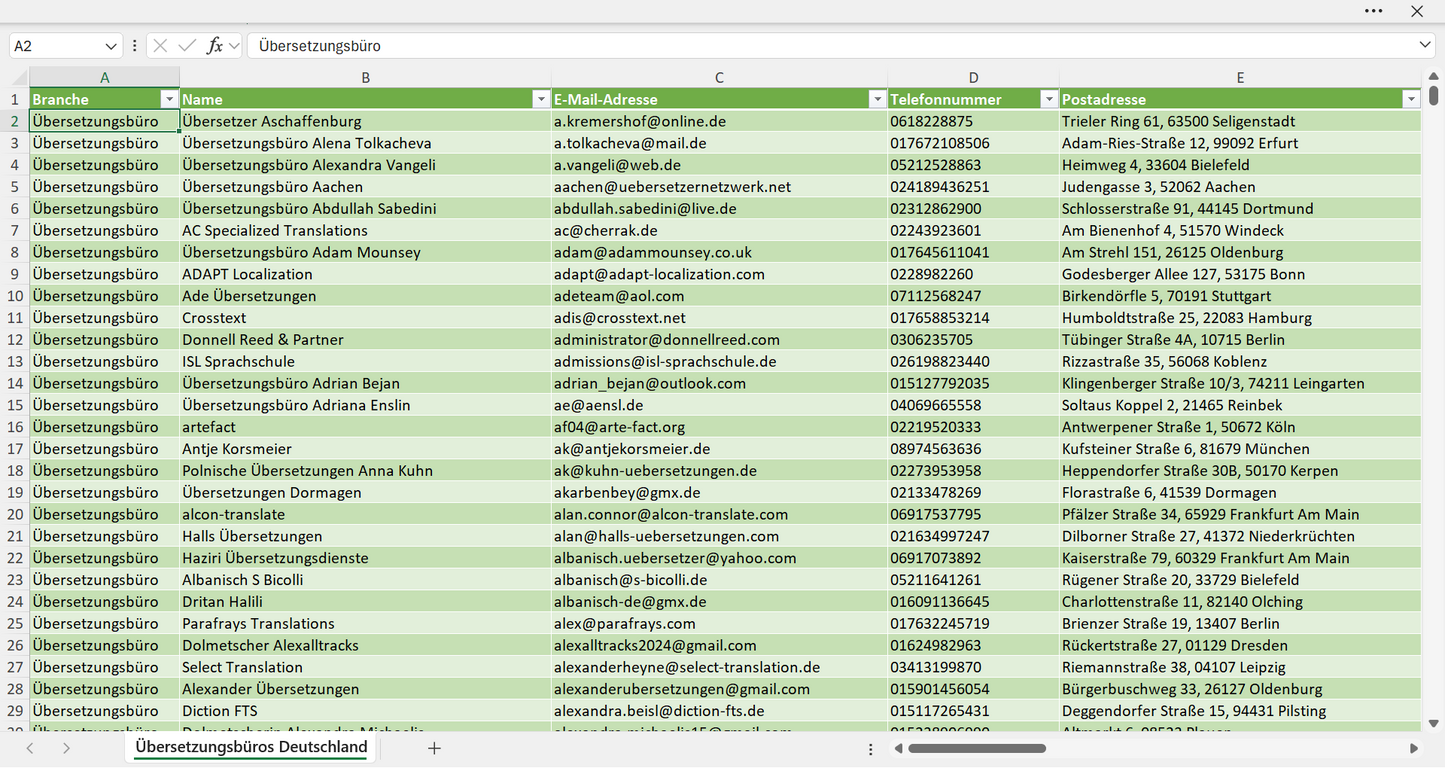This screenshot has width=1445, height=768.
Task: Click the next sheet navigation arrow
Action: [66, 748]
